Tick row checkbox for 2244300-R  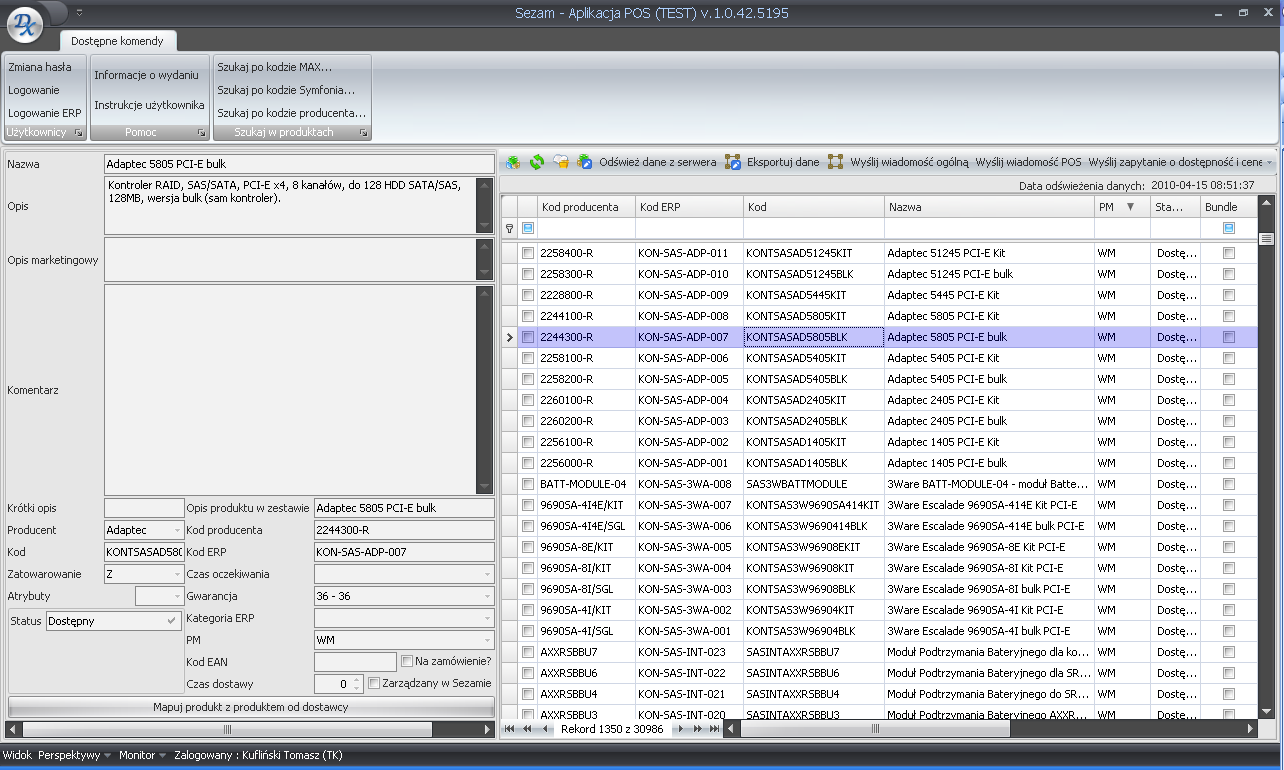point(527,337)
